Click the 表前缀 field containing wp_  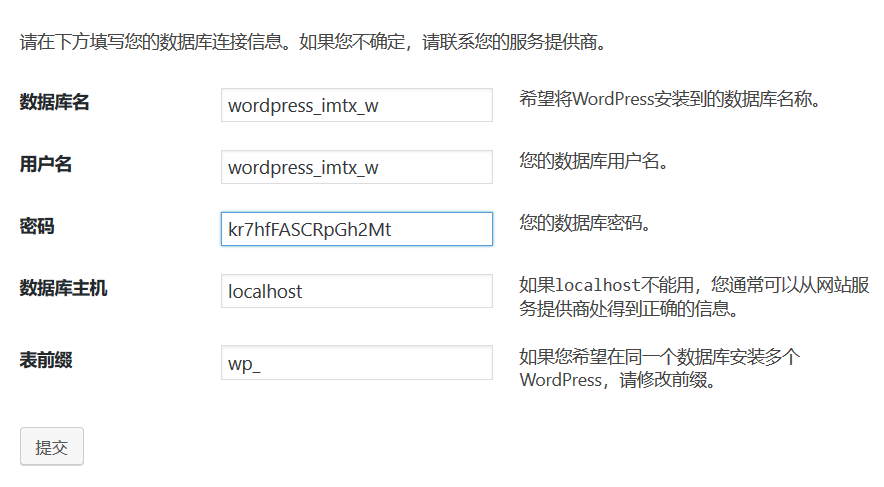click(x=357, y=362)
